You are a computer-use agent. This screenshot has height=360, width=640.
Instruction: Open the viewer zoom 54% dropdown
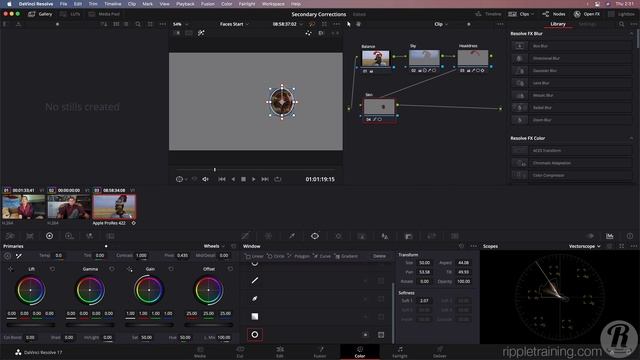pos(180,24)
